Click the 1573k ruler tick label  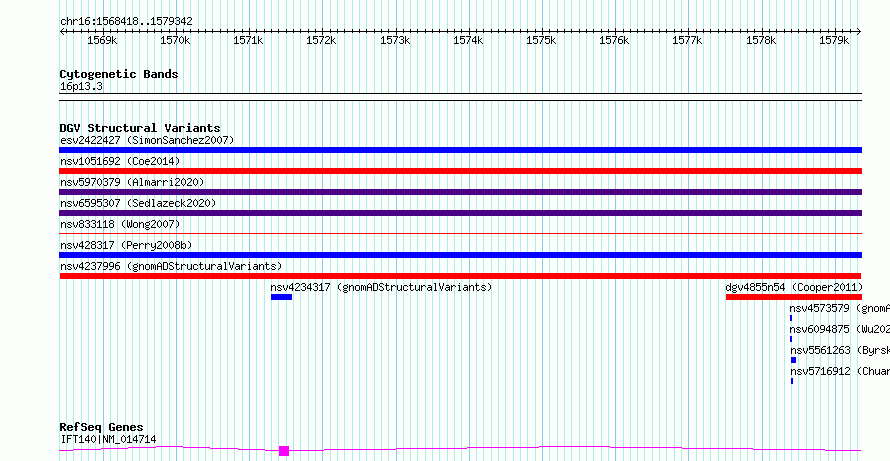pyautogui.click(x=395, y=40)
